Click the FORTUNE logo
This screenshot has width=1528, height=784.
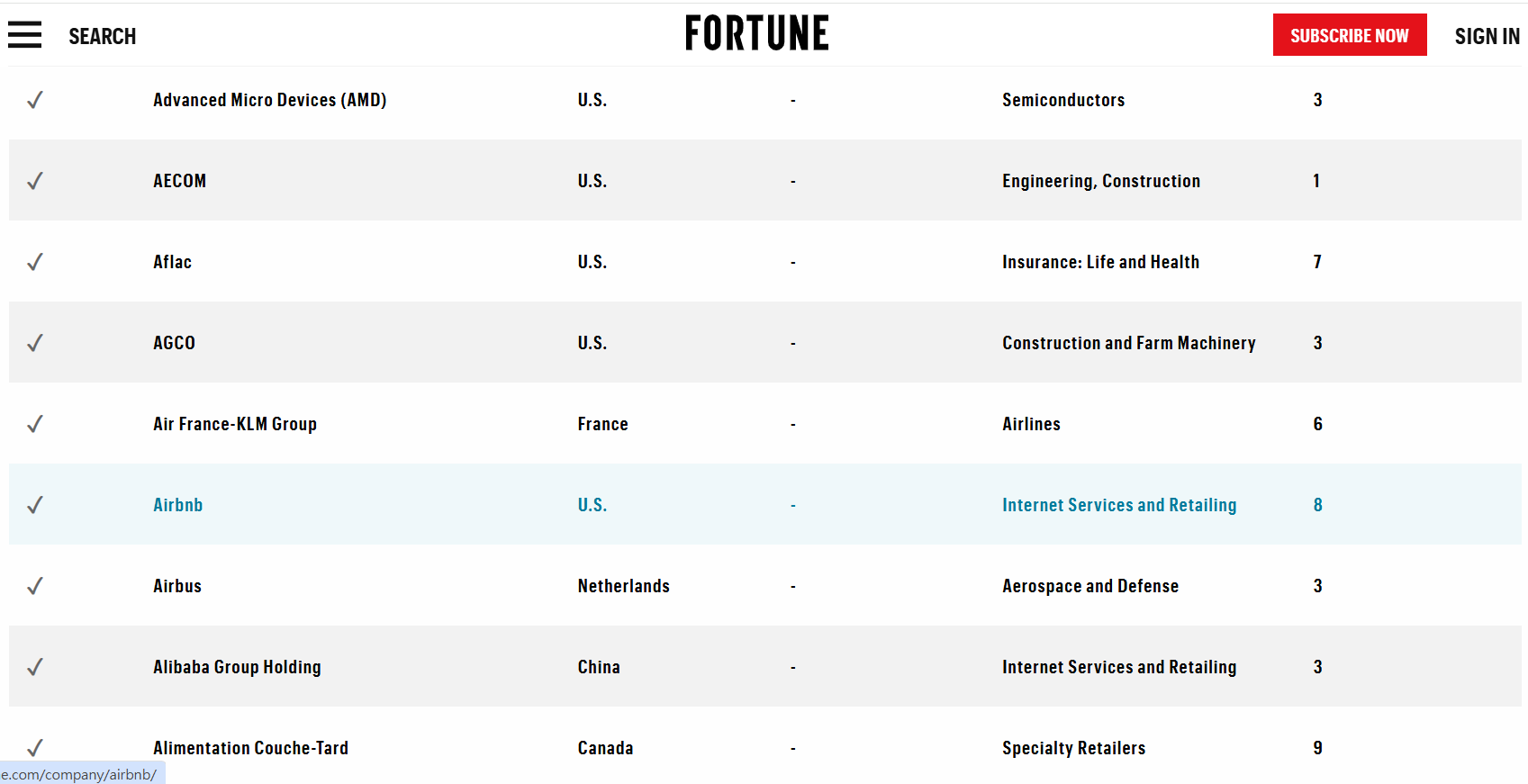click(756, 33)
